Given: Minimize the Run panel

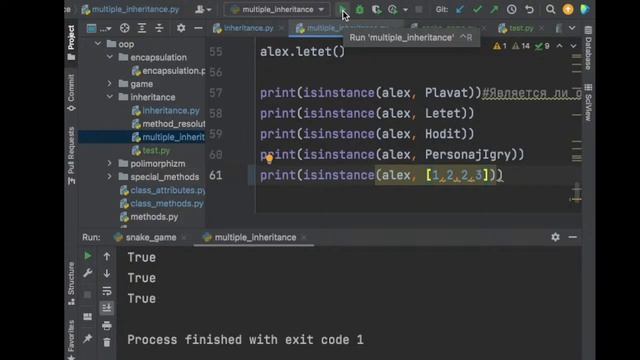Looking at the screenshot, I should point(573,237).
